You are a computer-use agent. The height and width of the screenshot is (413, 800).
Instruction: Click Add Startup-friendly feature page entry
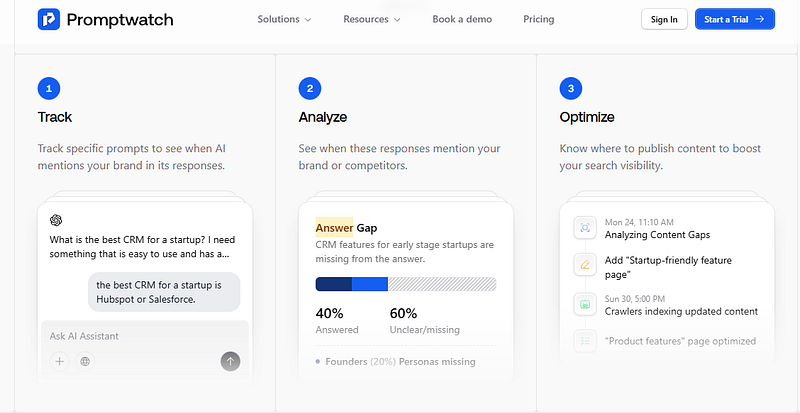click(668, 268)
